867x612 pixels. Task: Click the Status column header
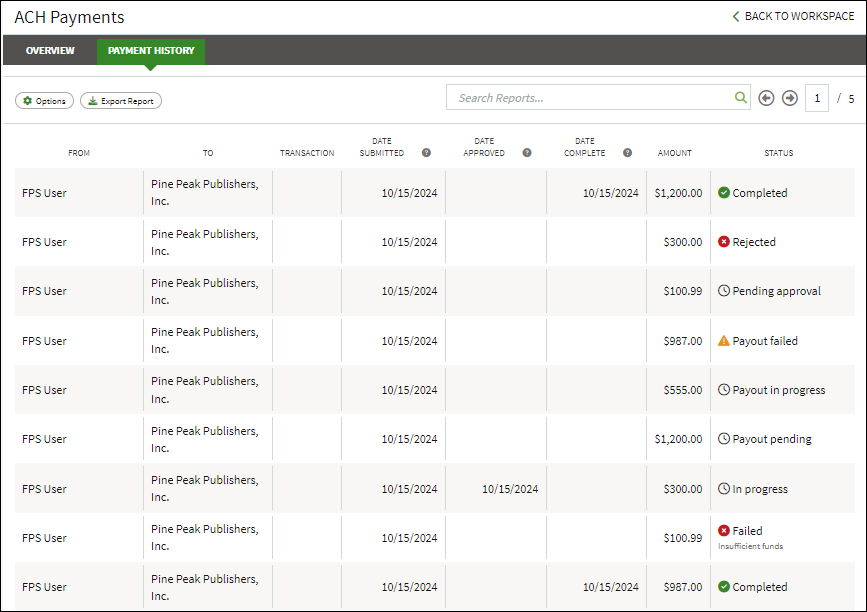point(779,153)
